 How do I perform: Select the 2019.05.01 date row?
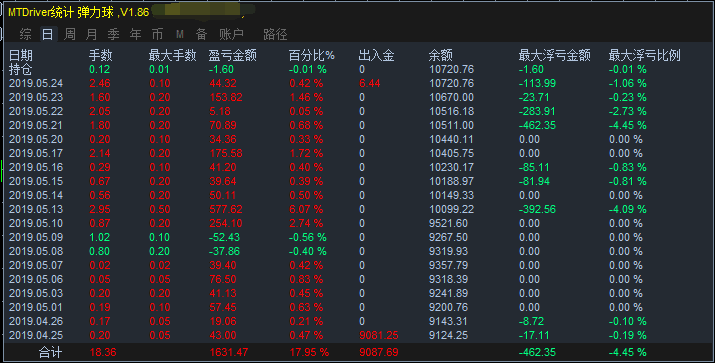(36, 307)
